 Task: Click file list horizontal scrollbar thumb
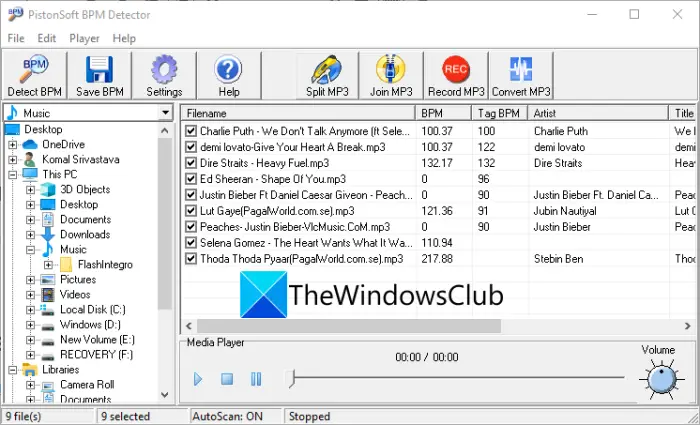coord(349,326)
